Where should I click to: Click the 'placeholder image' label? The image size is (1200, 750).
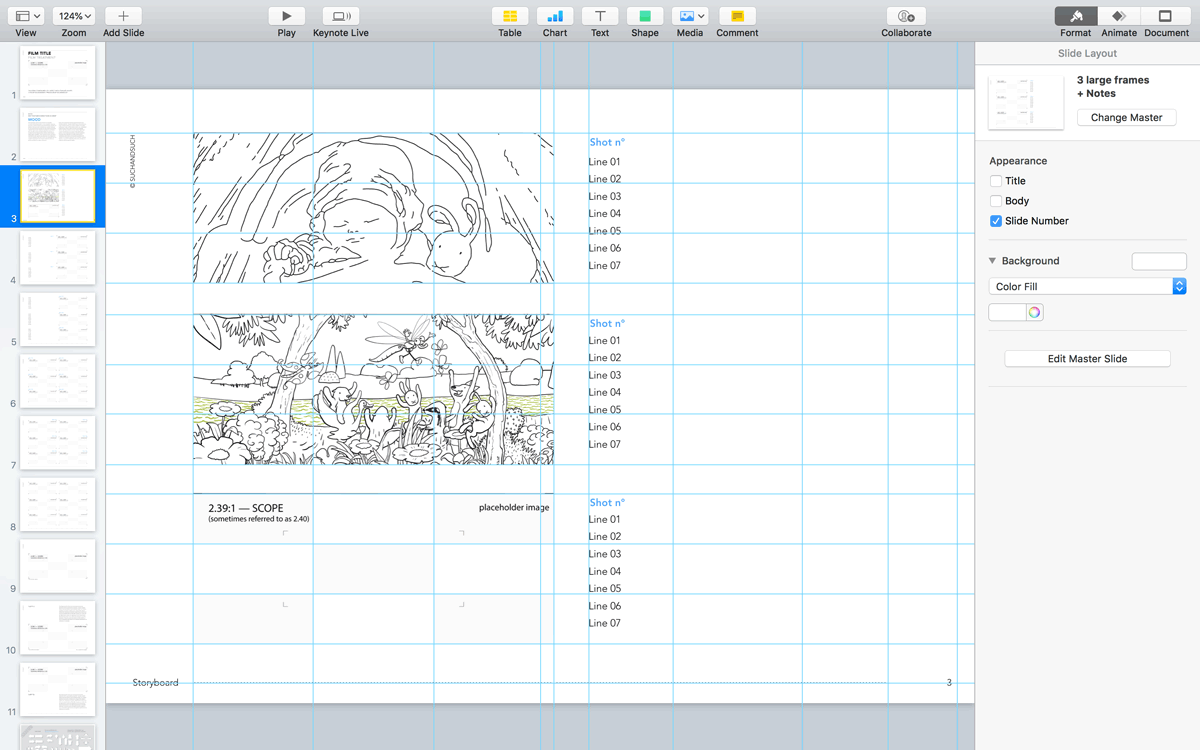[514, 507]
